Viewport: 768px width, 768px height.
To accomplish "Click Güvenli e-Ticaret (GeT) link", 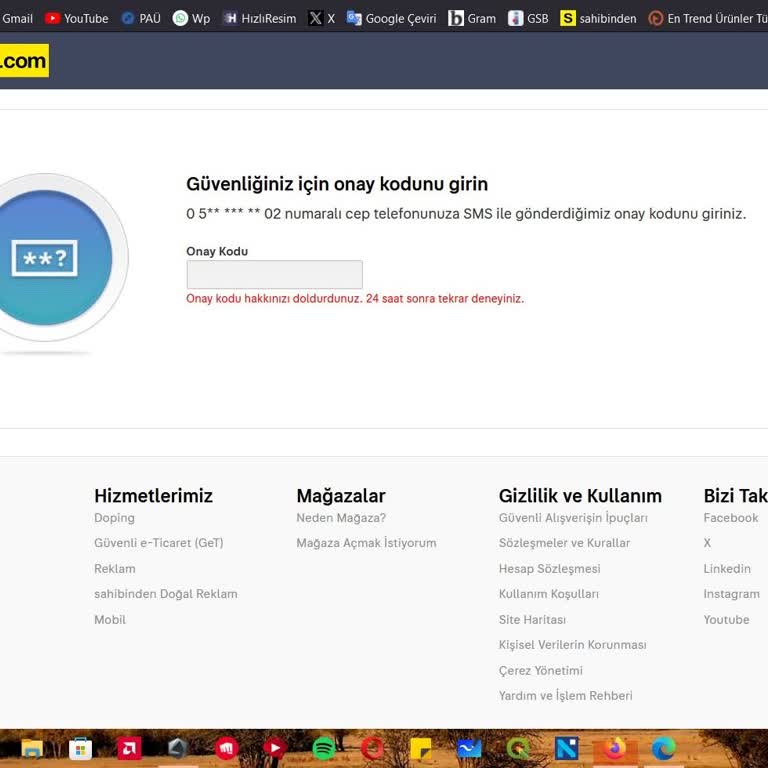I will click(x=158, y=543).
